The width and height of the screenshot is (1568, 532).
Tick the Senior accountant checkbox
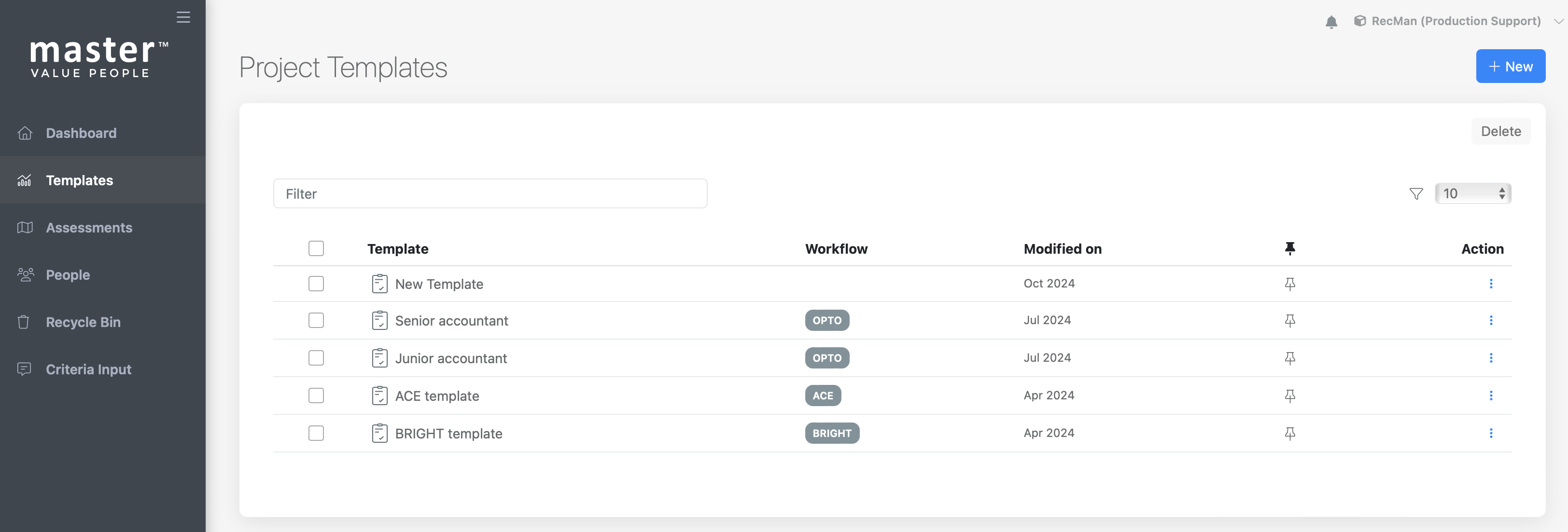(316, 320)
